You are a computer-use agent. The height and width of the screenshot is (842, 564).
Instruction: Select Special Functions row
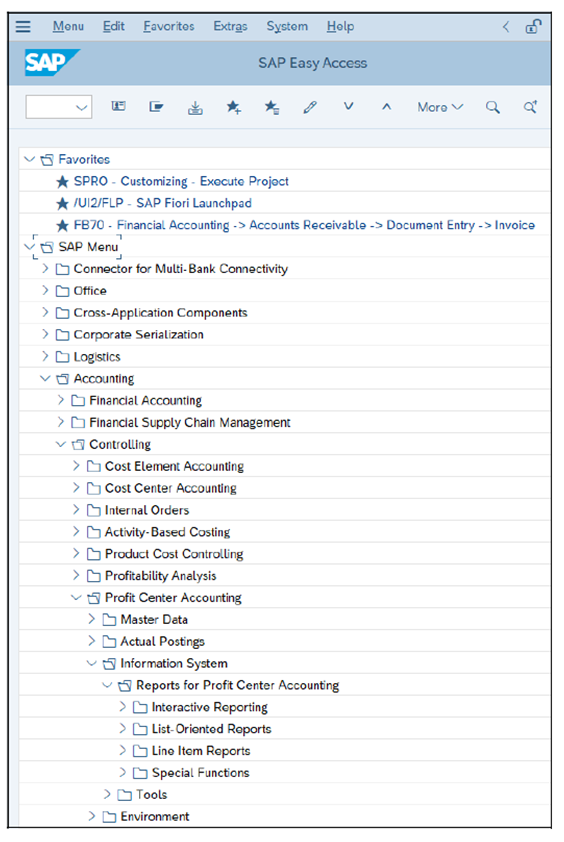[x=284, y=773]
